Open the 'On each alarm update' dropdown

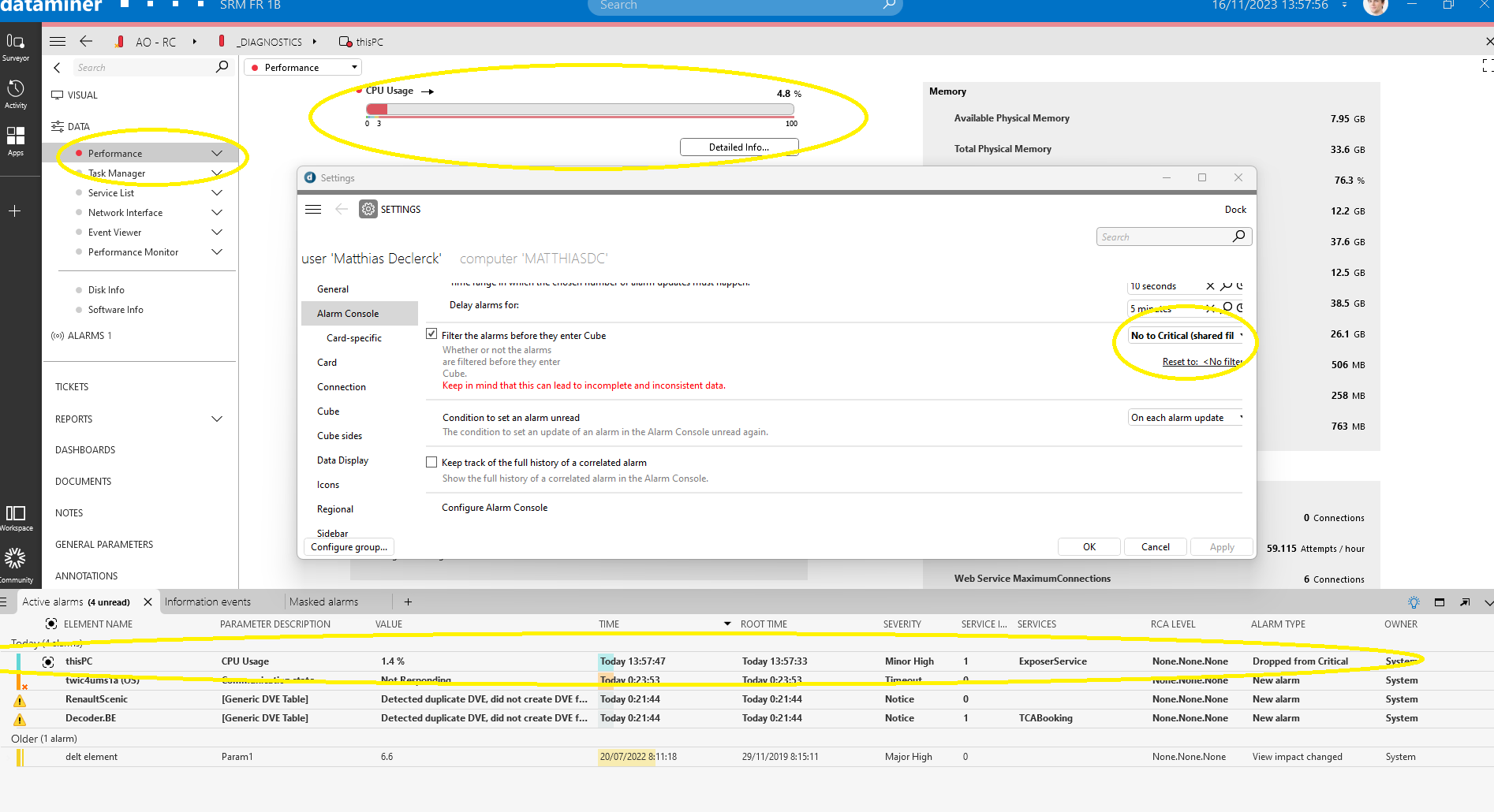click(x=1186, y=417)
